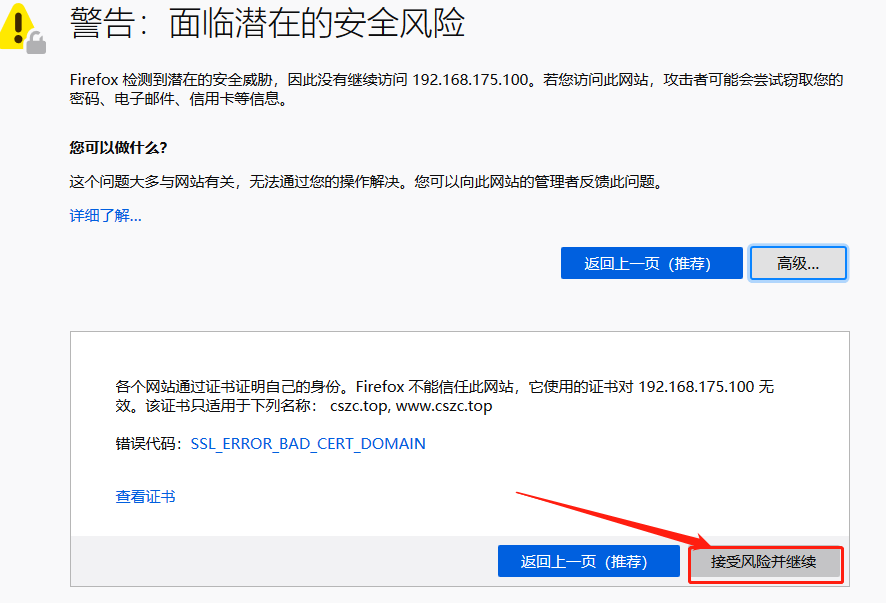Click the 高级... button

pyautogui.click(x=798, y=263)
